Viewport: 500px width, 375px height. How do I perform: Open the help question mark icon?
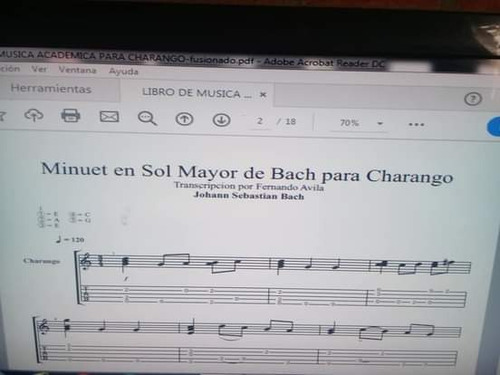473,99
